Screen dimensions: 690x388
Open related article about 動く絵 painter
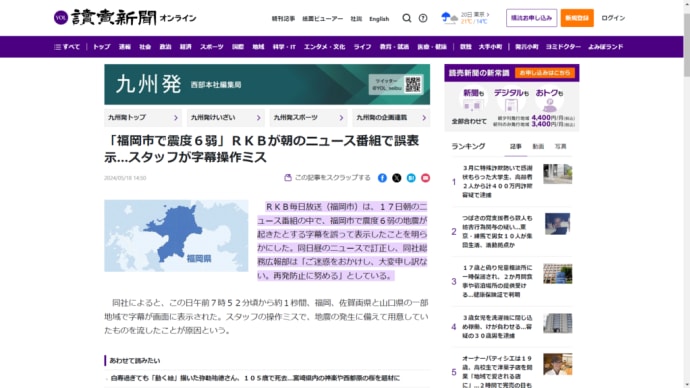255,378
